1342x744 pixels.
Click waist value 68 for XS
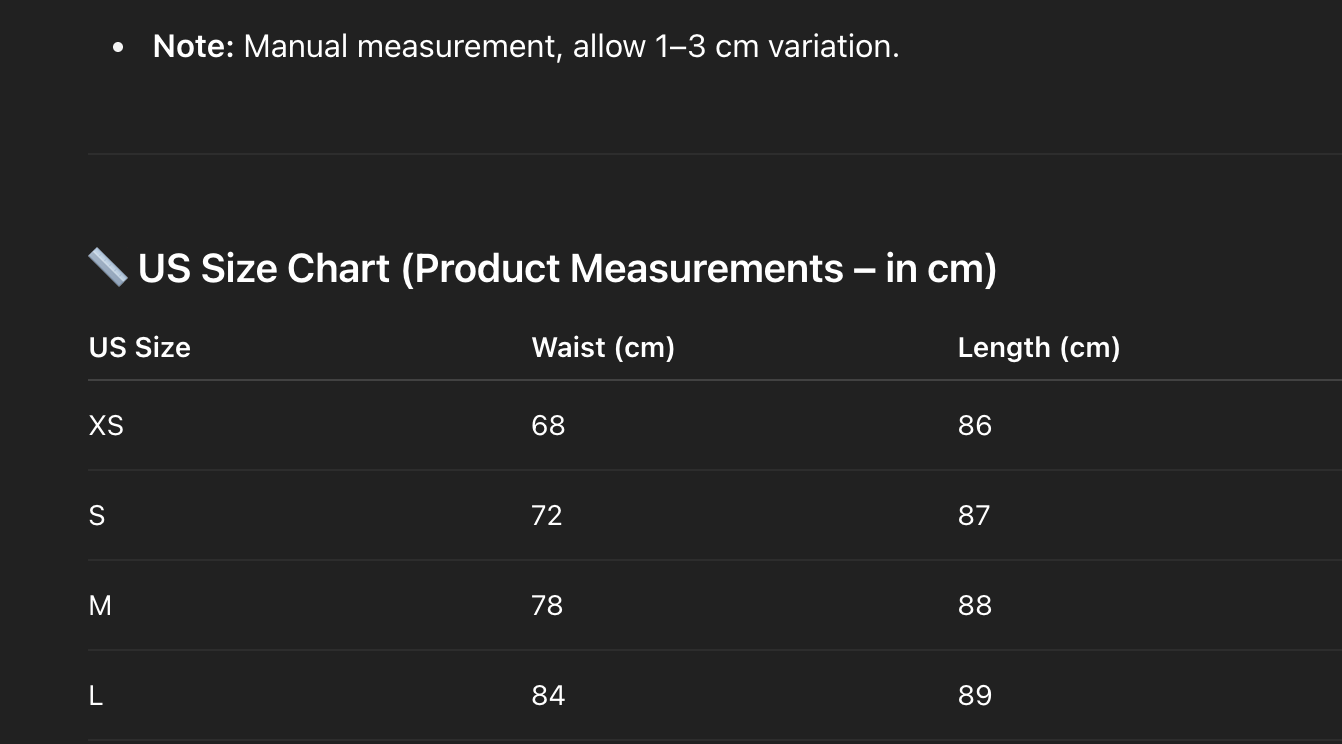[x=548, y=425]
